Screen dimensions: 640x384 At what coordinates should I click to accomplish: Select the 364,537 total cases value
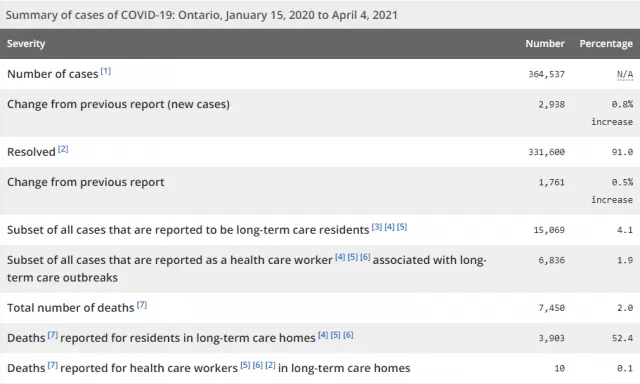click(547, 74)
